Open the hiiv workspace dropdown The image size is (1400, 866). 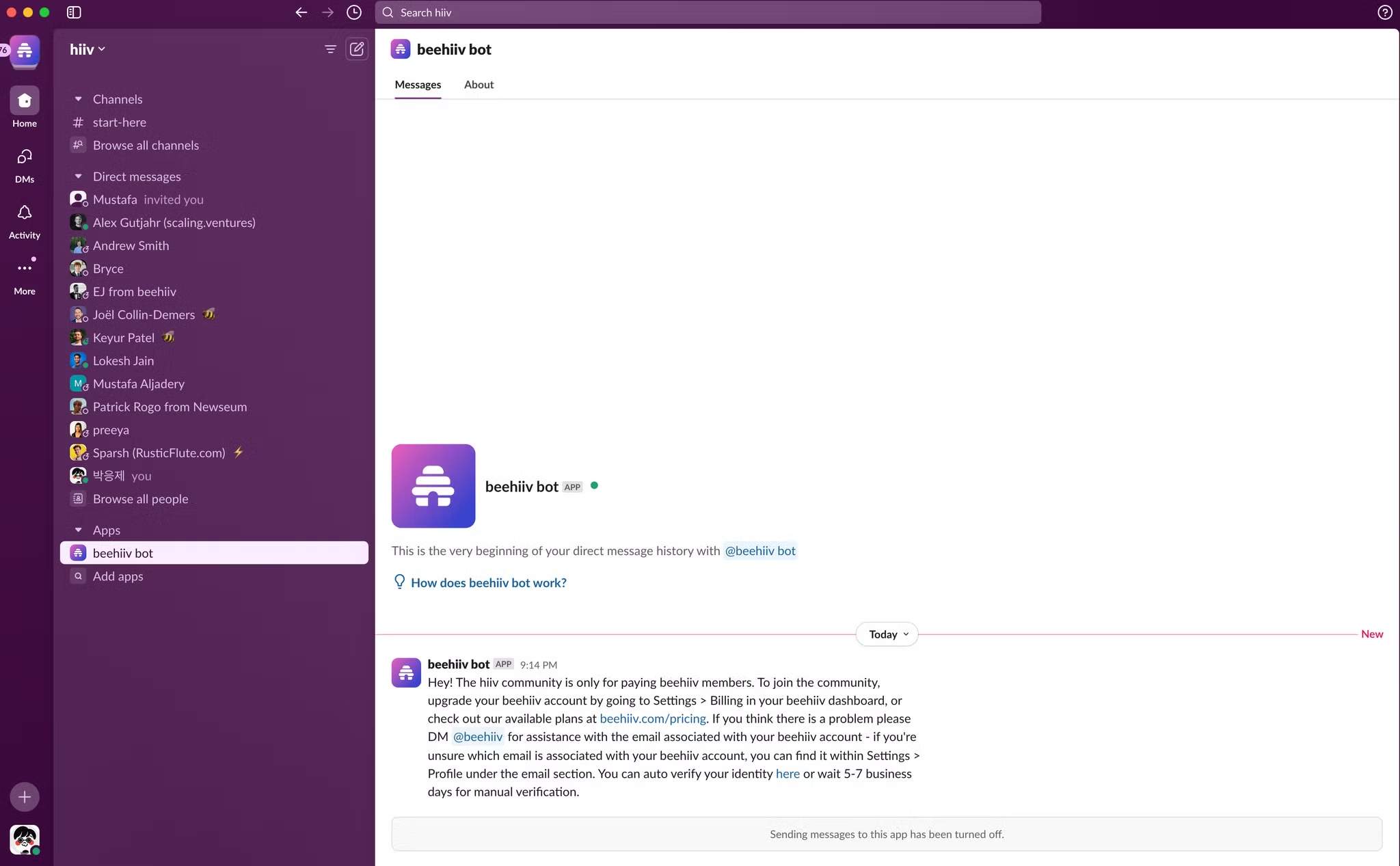click(87, 49)
